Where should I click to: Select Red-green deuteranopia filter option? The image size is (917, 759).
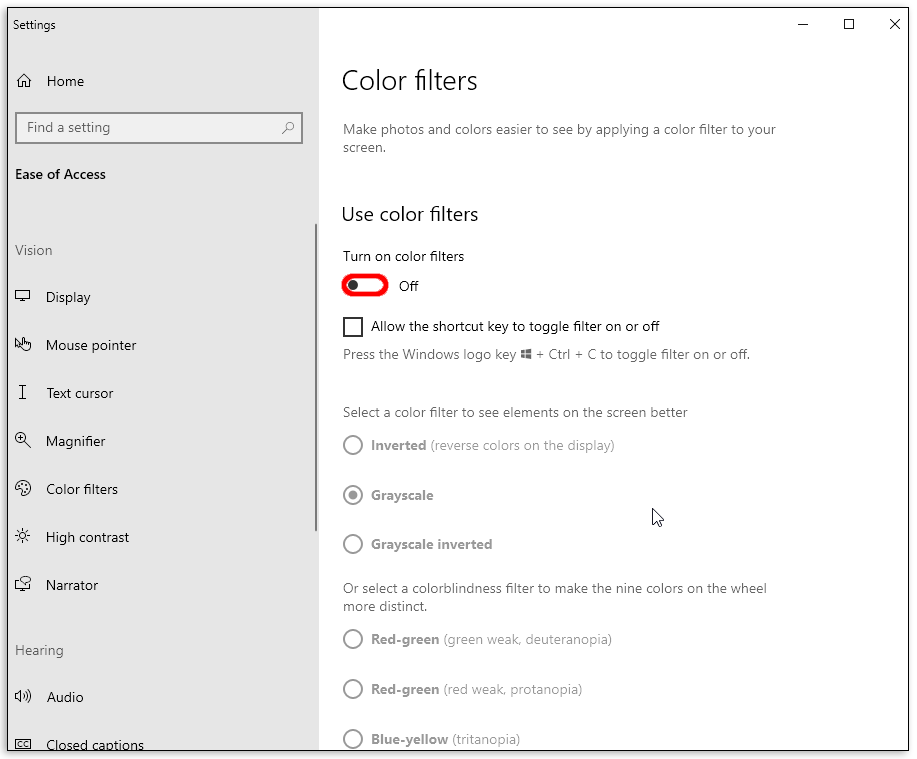click(353, 640)
